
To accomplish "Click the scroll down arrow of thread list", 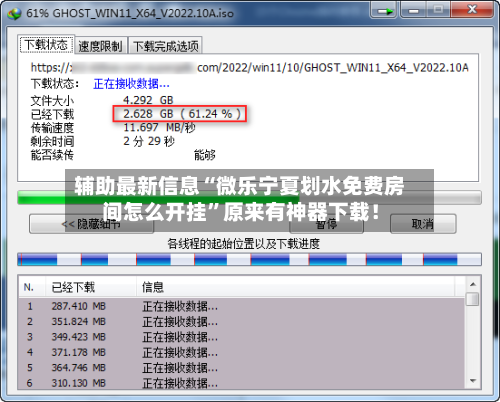I will pos(473,381).
